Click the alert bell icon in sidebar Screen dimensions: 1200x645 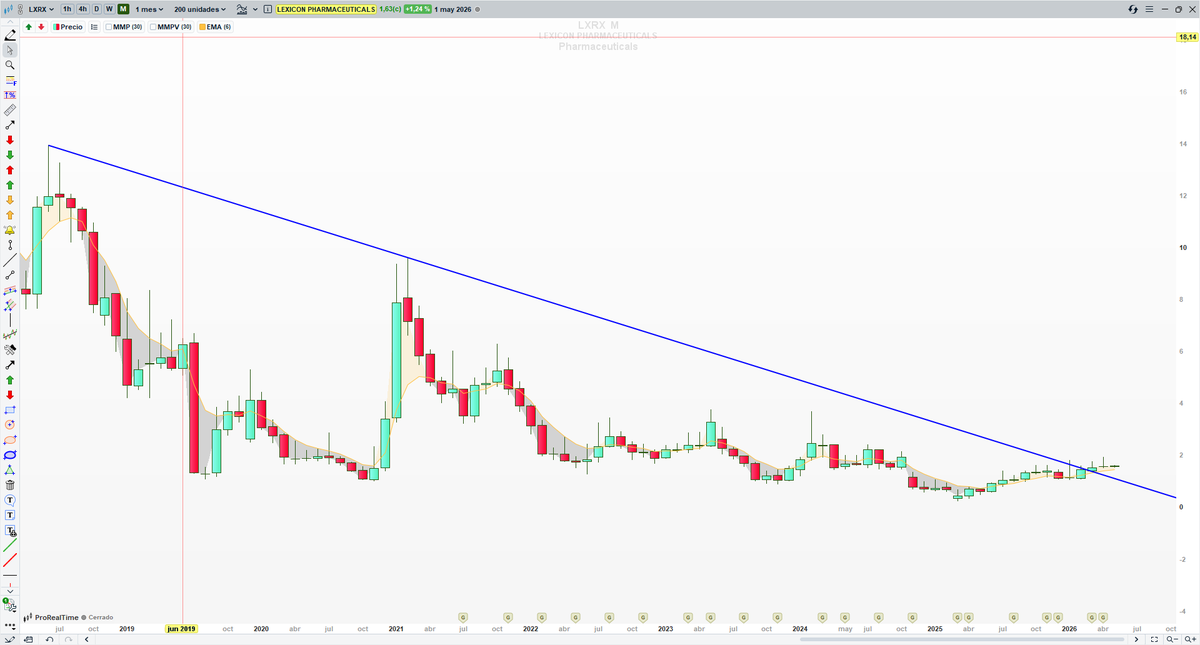pos(10,230)
